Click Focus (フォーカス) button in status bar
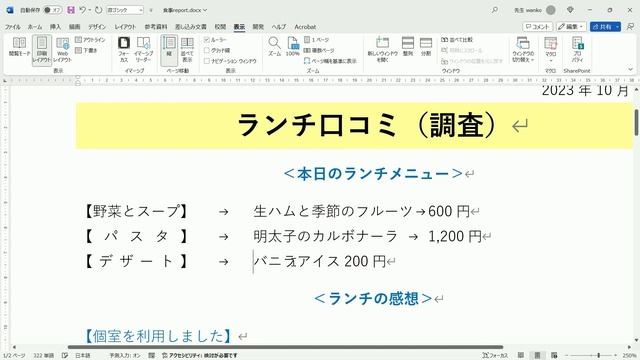 tap(495, 356)
